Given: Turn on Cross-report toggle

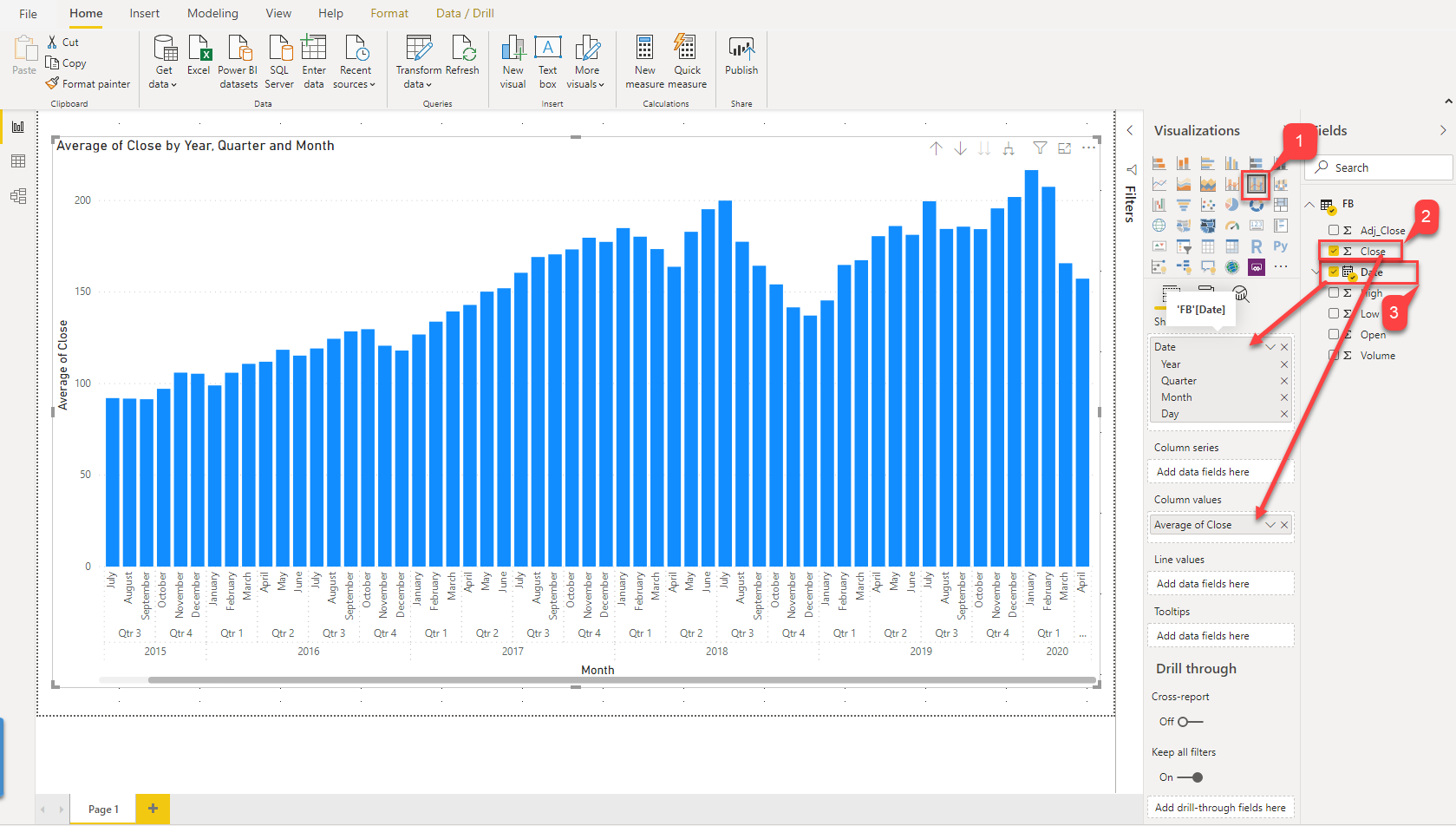Looking at the screenshot, I should click(1190, 722).
